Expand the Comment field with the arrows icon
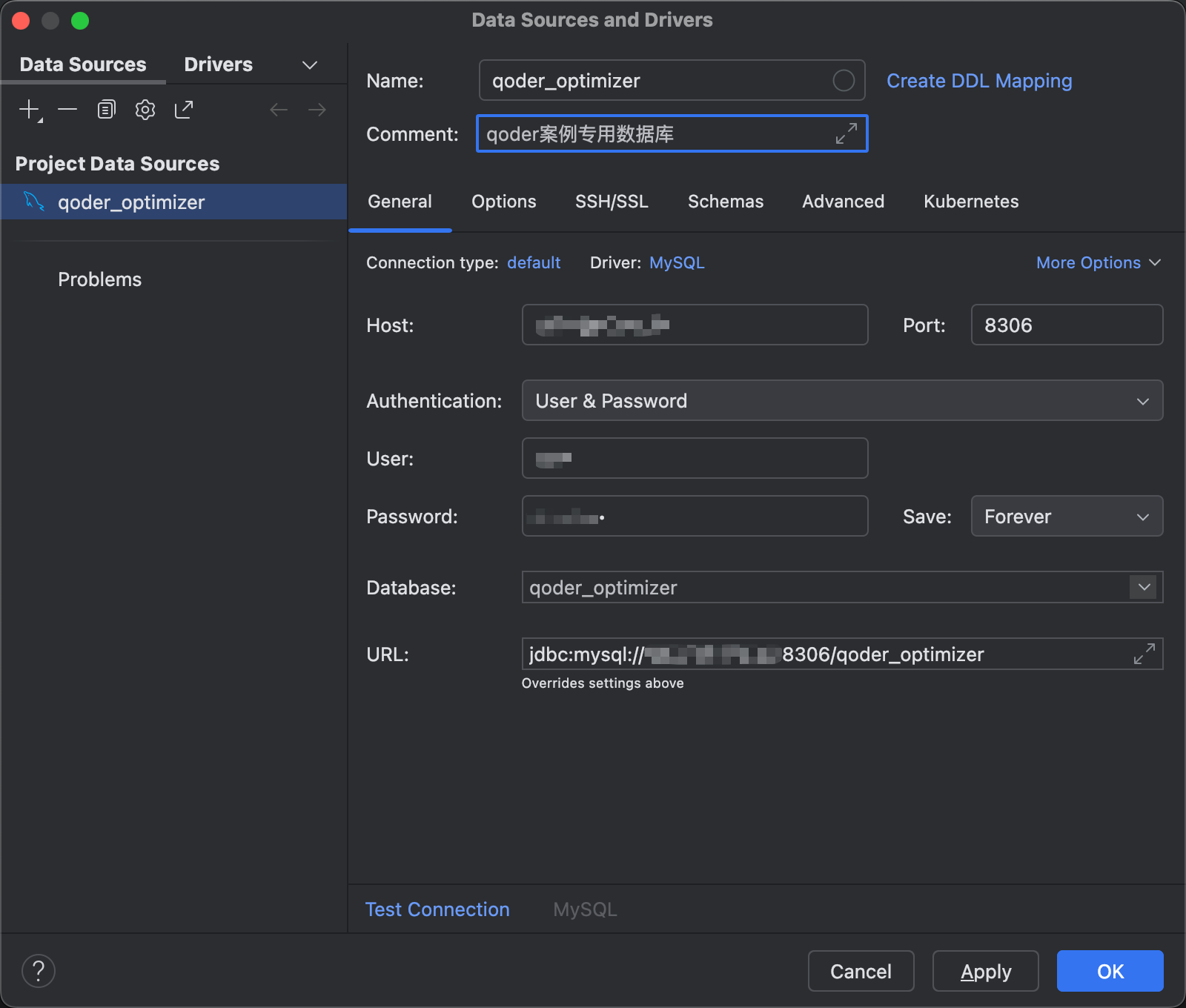1186x1008 pixels. (x=846, y=134)
